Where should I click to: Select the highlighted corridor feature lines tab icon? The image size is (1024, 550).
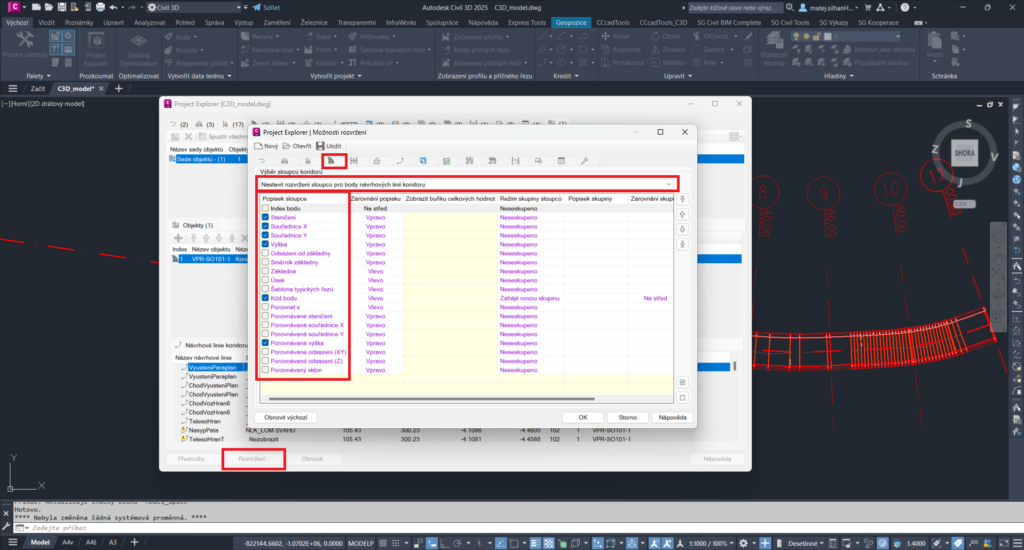click(332, 160)
